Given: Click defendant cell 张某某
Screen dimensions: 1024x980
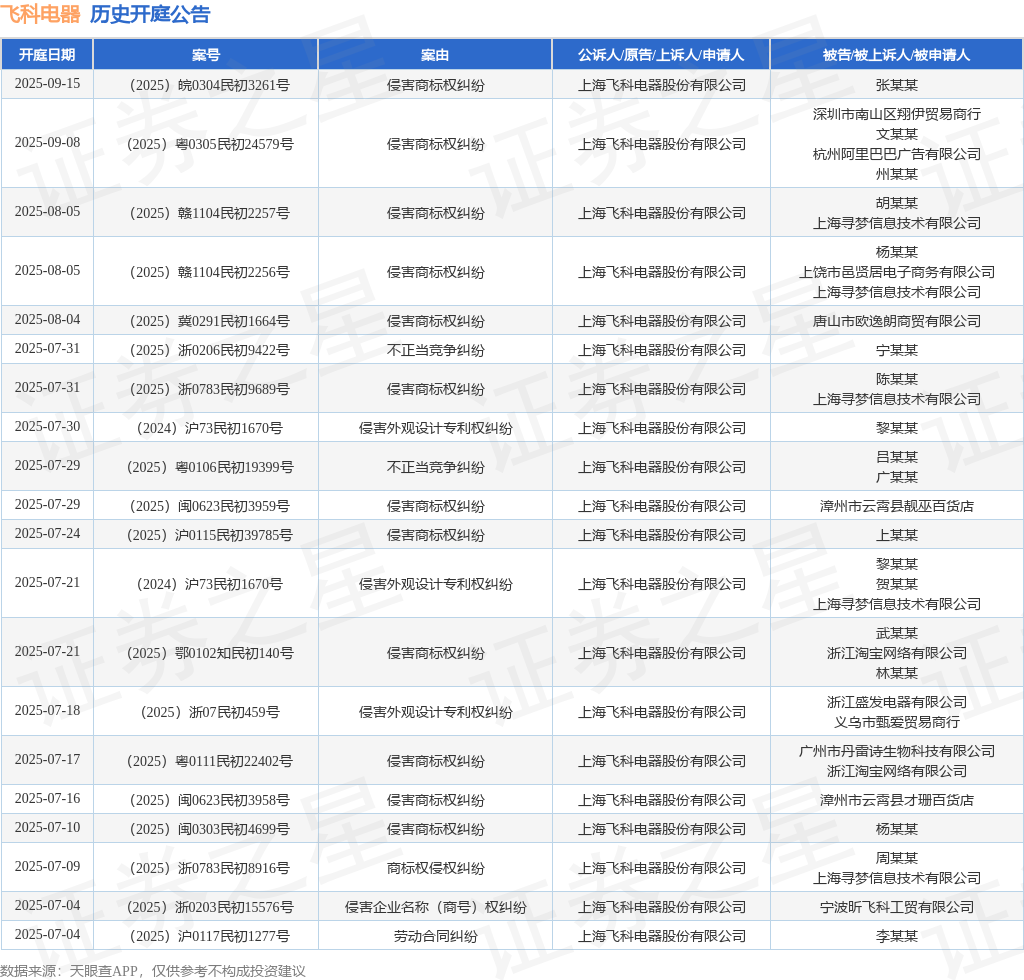Looking at the screenshot, I should (x=897, y=85).
